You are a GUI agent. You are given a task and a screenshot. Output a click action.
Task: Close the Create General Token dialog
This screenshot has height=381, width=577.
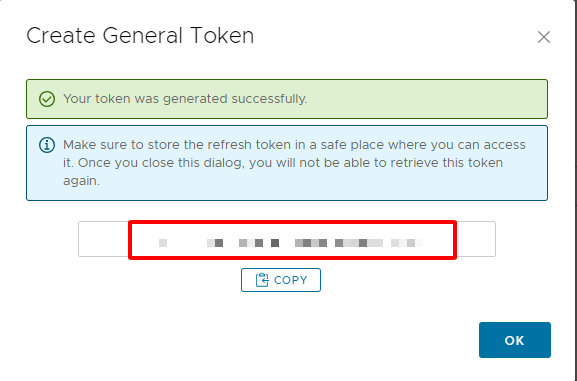(544, 37)
